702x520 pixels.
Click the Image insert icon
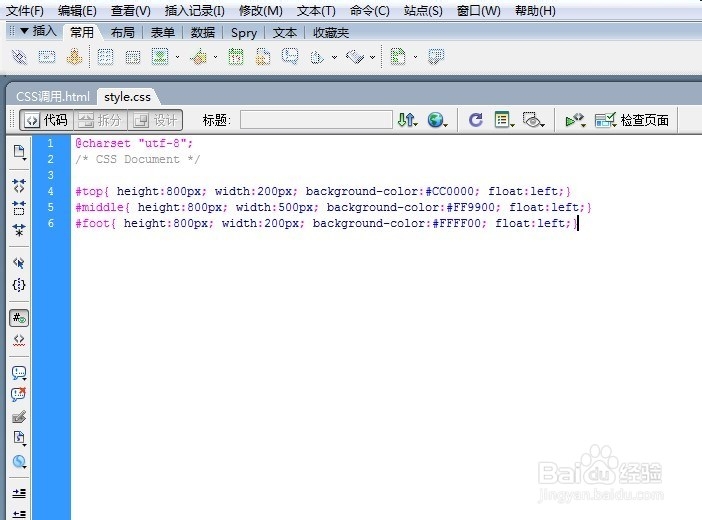160,57
